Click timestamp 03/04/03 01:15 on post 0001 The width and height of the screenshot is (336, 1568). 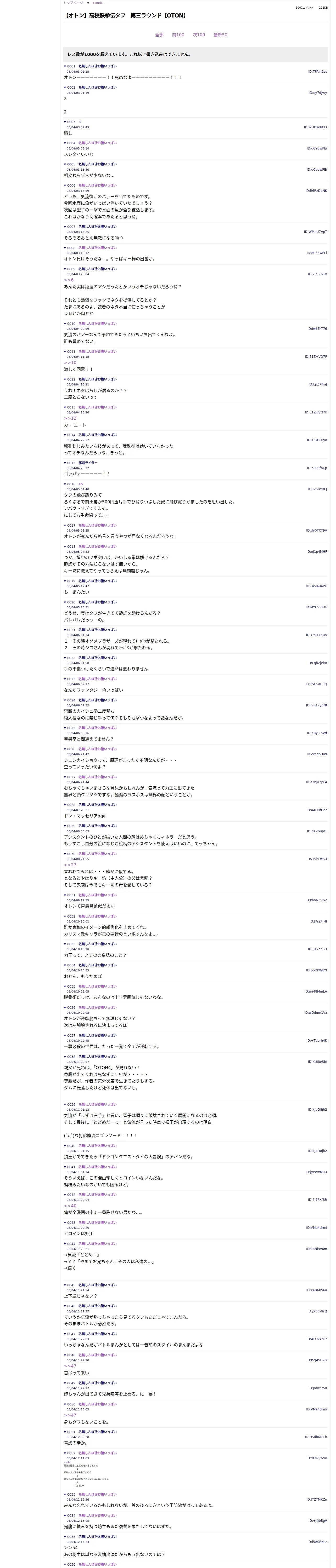click(x=77, y=72)
